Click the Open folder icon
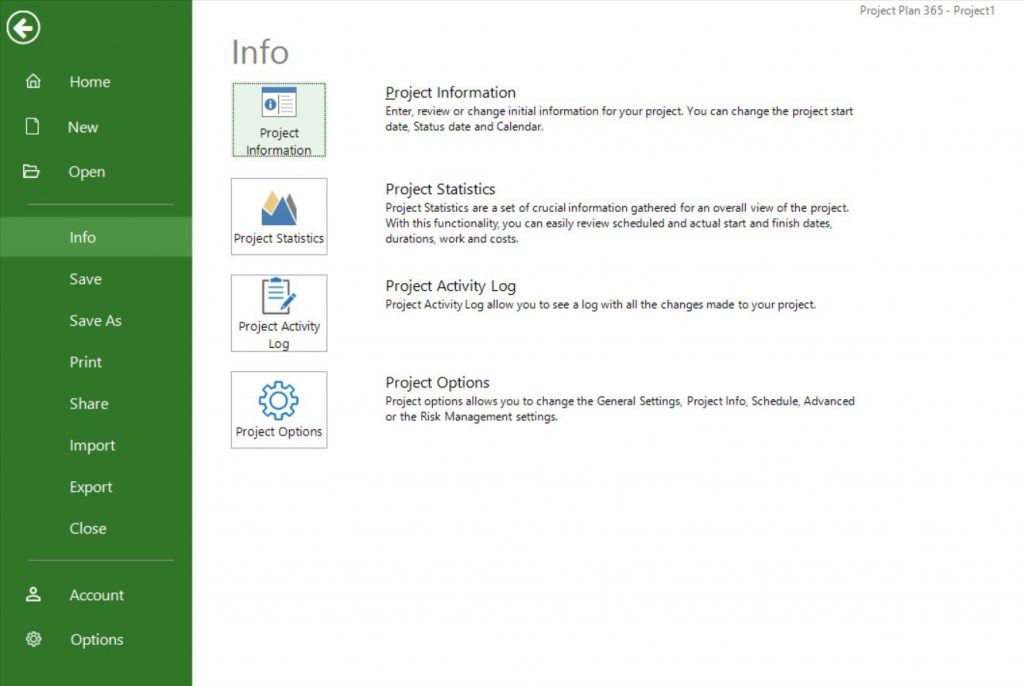Screen dimensions: 1024x686 [32, 172]
